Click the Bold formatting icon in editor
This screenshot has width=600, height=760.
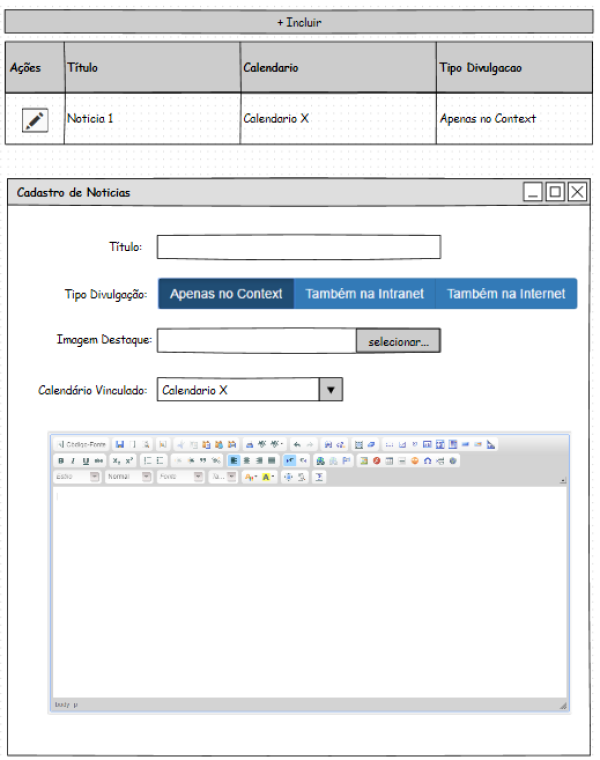(x=60, y=461)
